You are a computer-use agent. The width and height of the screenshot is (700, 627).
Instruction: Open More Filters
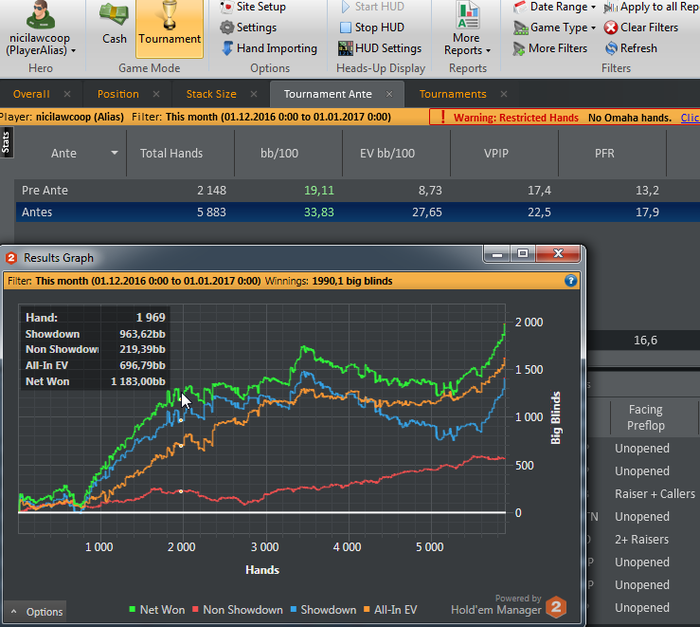point(550,48)
